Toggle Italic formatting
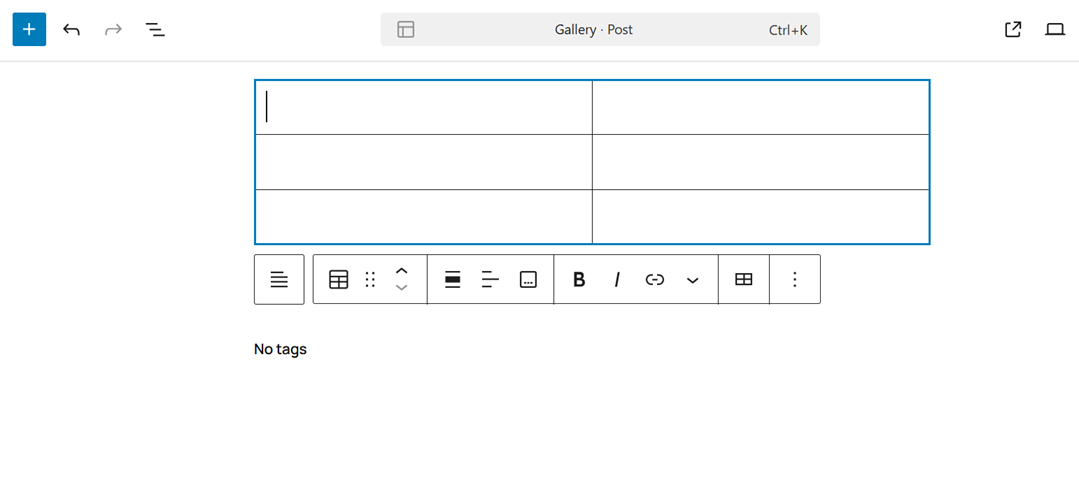 (x=617, y=280)
